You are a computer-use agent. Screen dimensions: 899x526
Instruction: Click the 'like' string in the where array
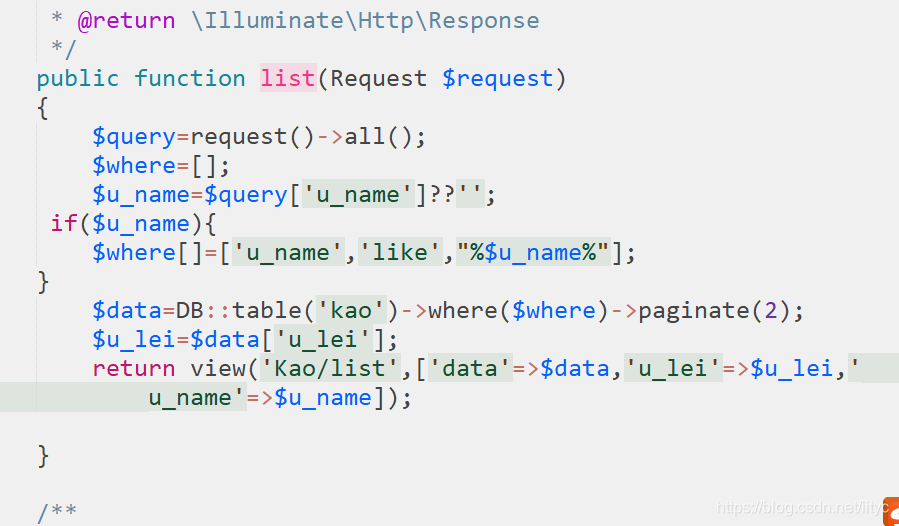[x=401, y=252]
